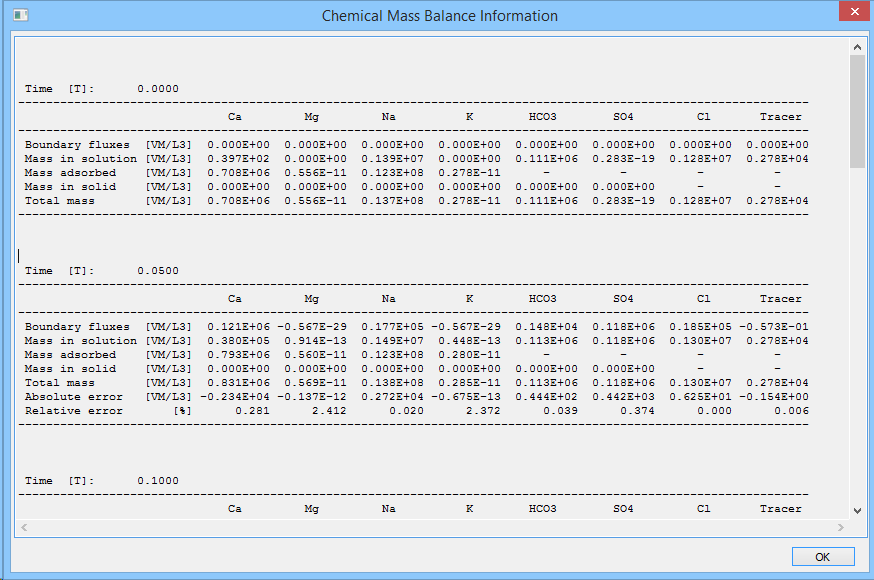This screenshot has height=580, width=874.
Task: Click the HCO3 boundary flux 0.148E+04
Action: [546, 326]
